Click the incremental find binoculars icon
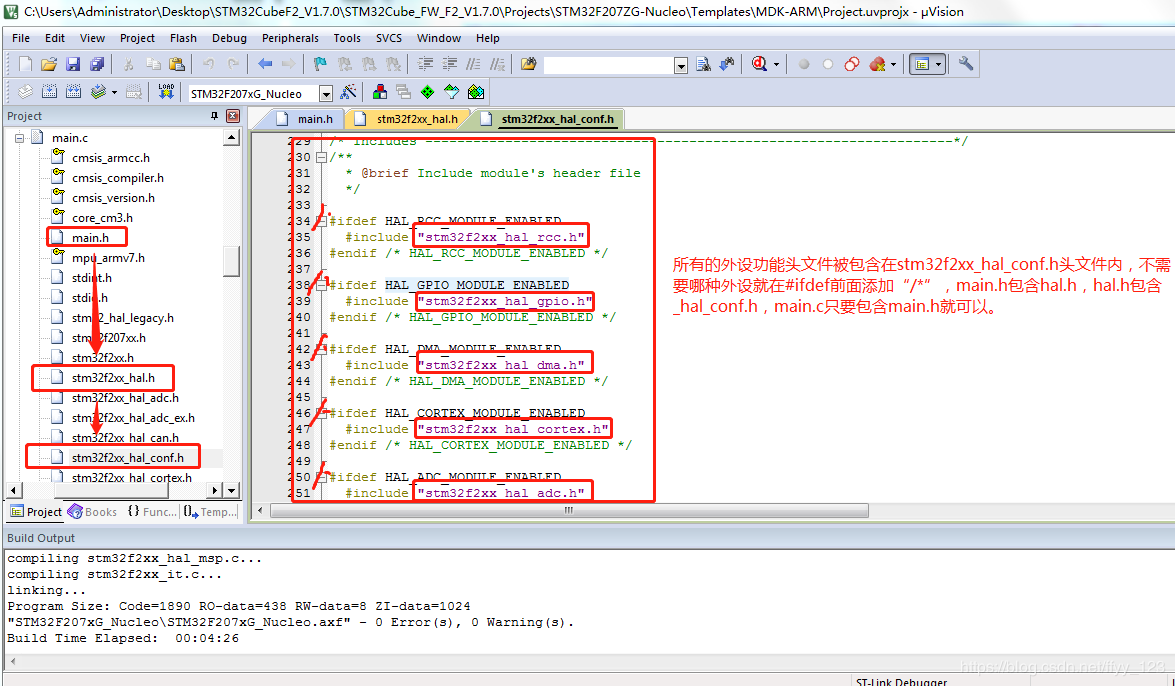This screenshot has height=686, width=1175. click(727, 64)
